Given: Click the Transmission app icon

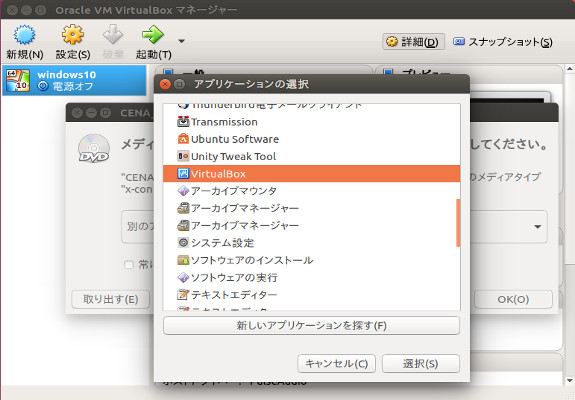Looking at the screenshot, I should pos(183,122).
